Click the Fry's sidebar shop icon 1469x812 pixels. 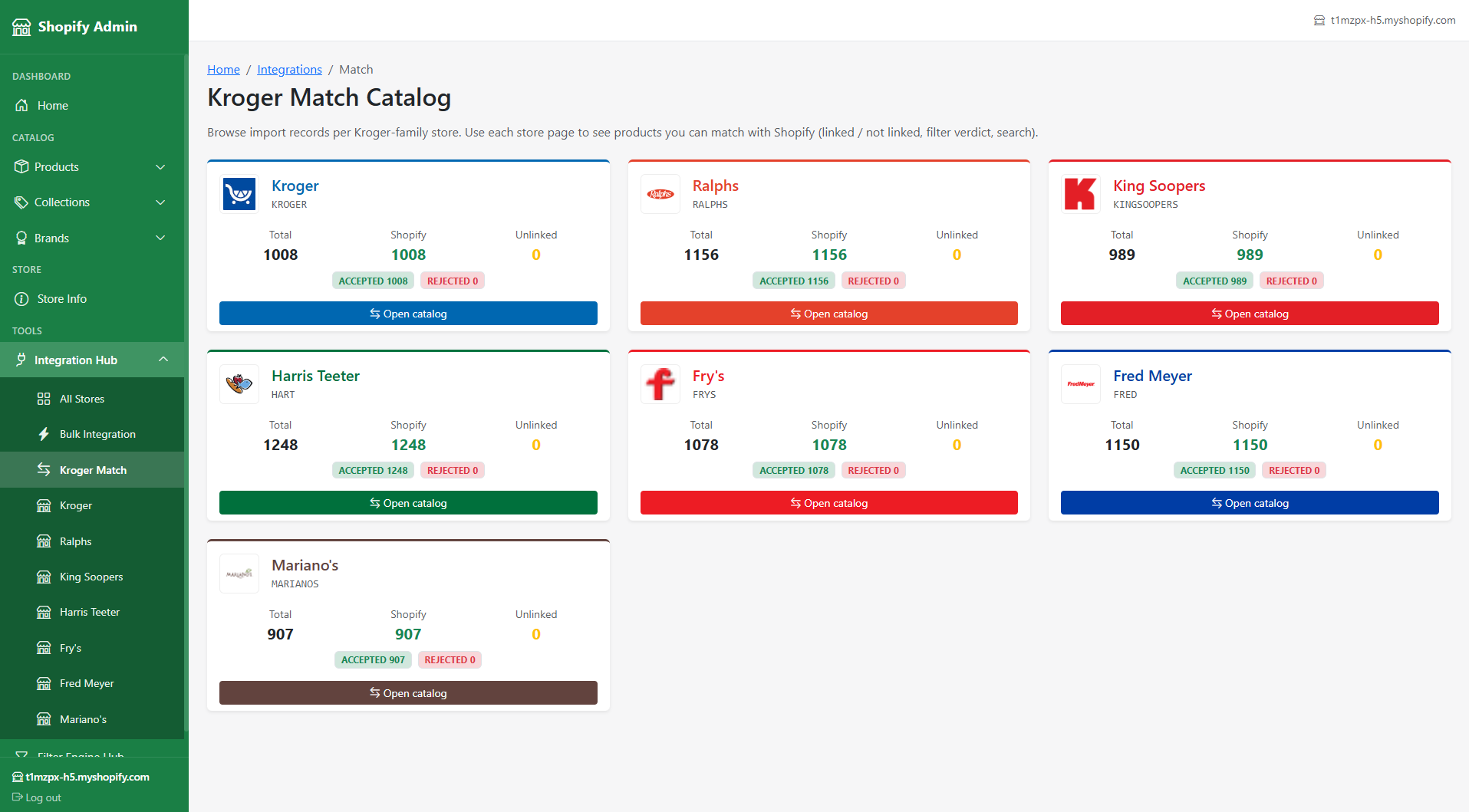coord(44,648)
